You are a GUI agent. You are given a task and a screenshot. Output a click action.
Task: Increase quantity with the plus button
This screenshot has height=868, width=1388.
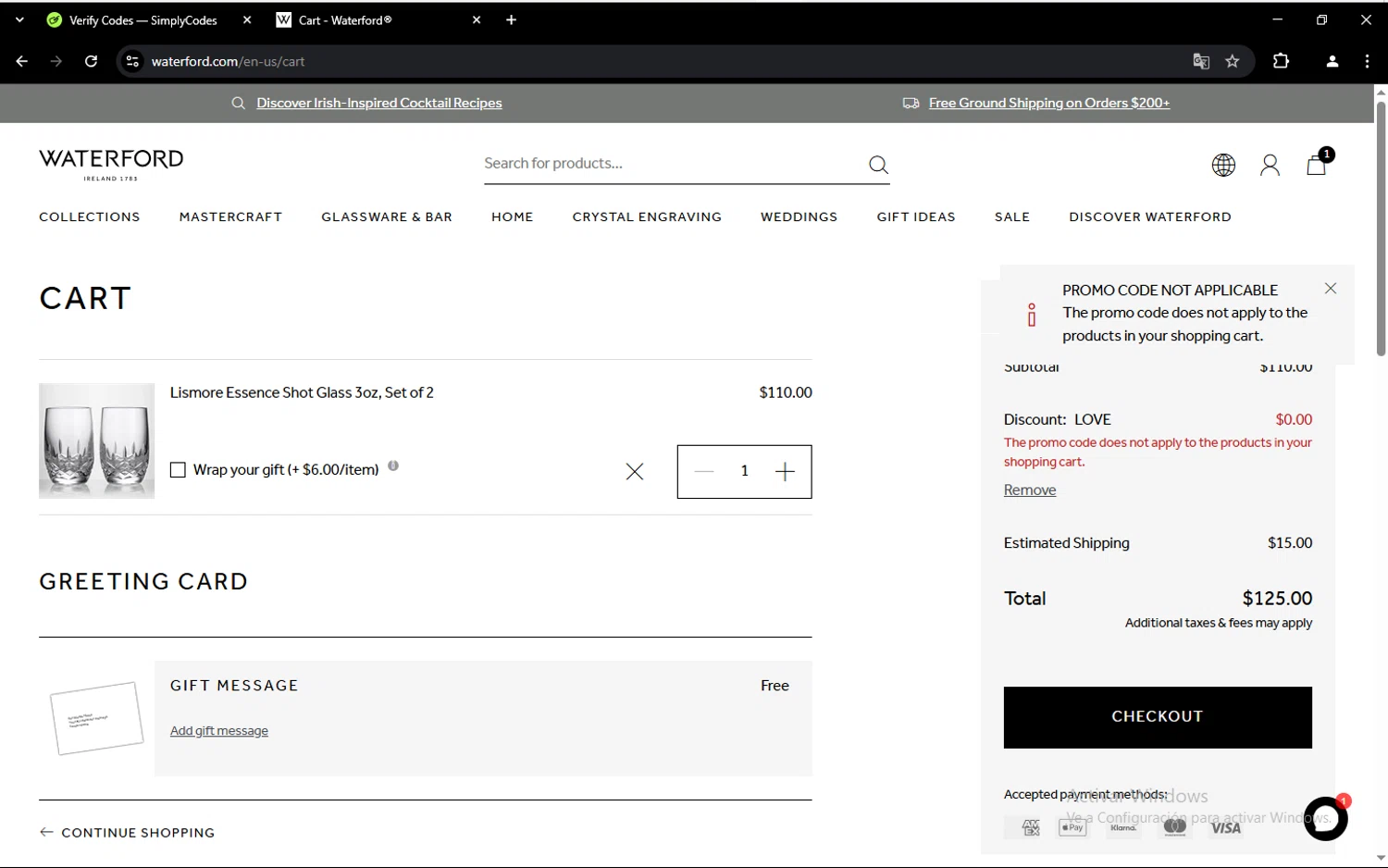click(x=785, y=471)
